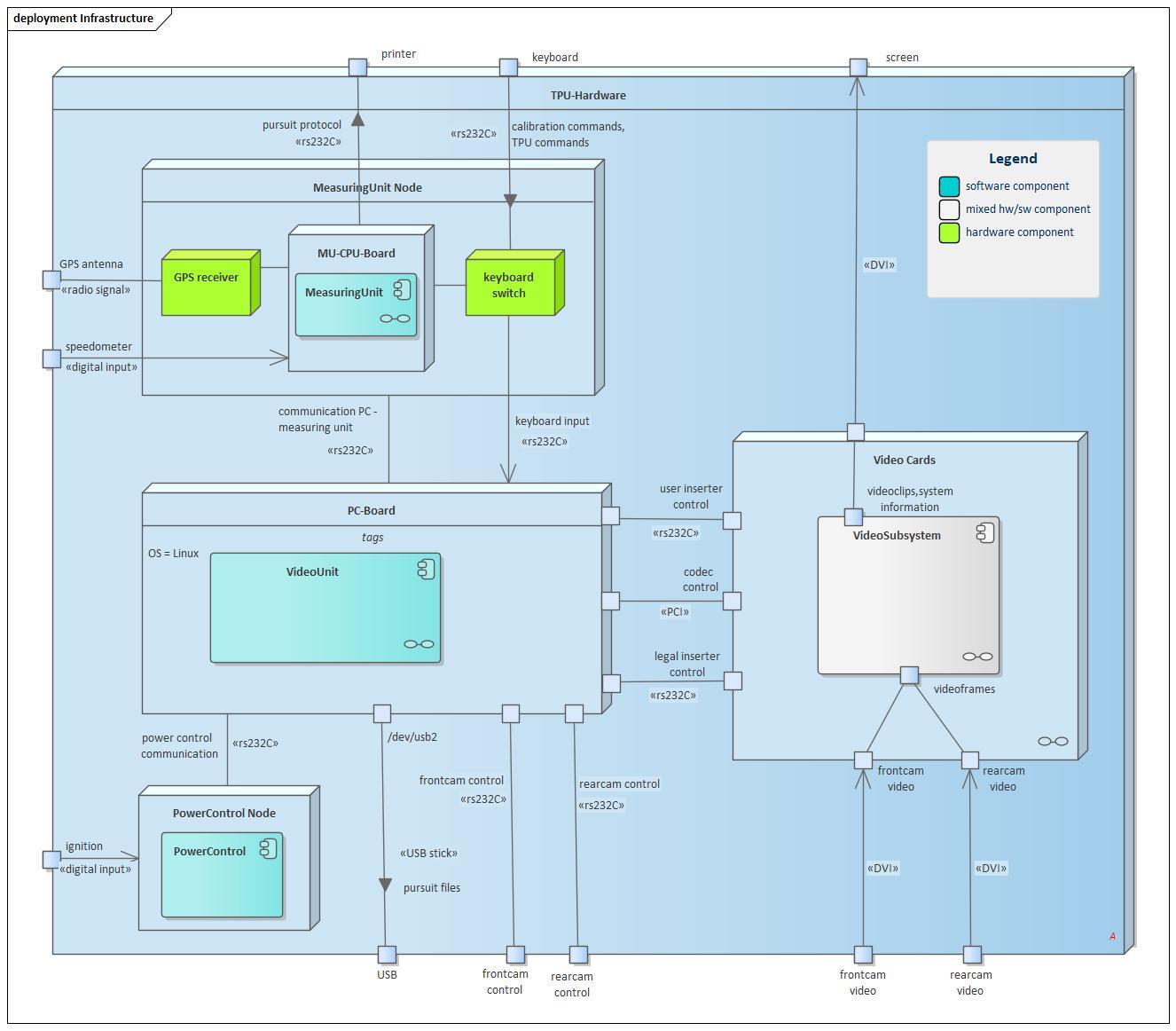Select the screen port square

tap(858, 67)
